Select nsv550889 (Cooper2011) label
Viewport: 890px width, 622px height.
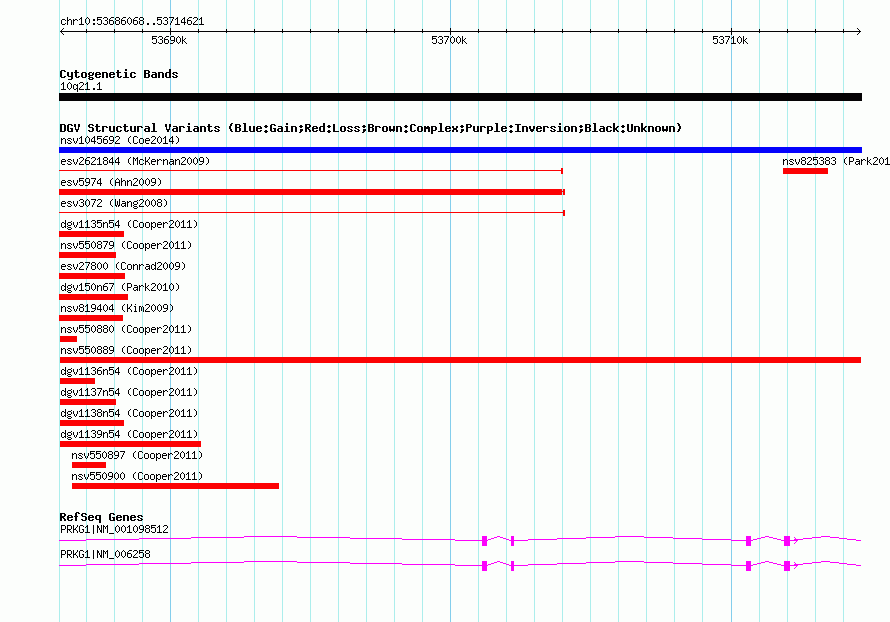click(x=126, y=350)
